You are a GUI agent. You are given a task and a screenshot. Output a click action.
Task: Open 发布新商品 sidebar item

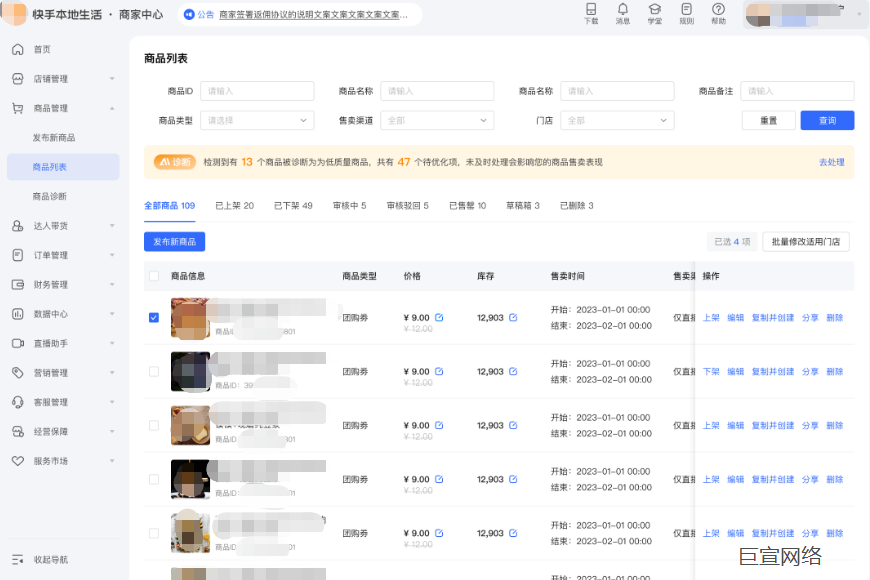[x=54, y=138]
